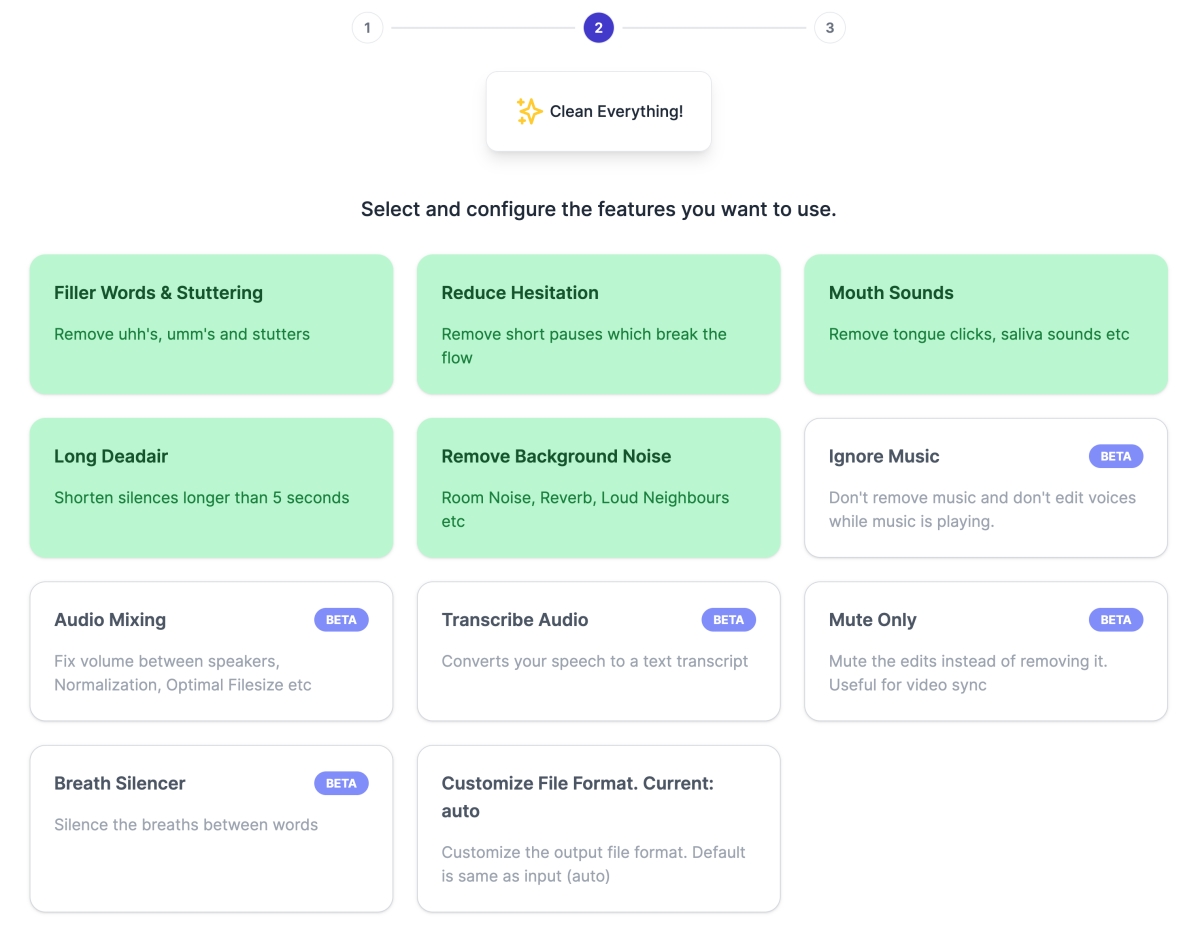
Task: Click the sparkle icon on Clean Everything
Action: (529, 111)
